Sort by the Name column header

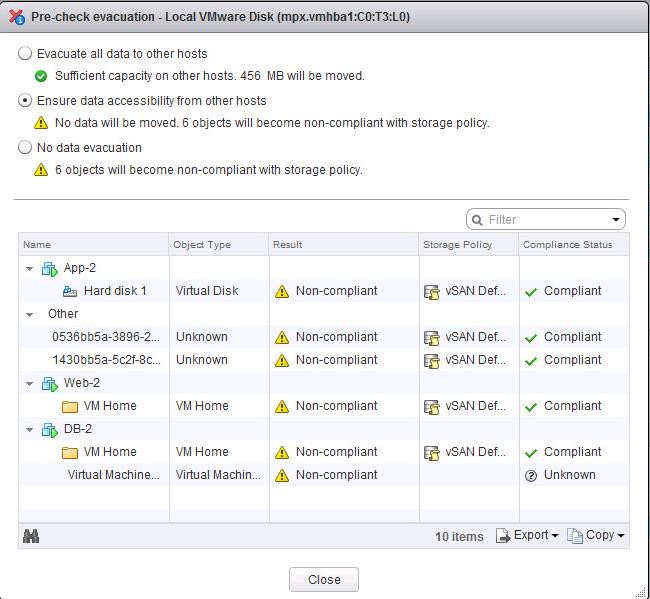[x=93, y=245]
